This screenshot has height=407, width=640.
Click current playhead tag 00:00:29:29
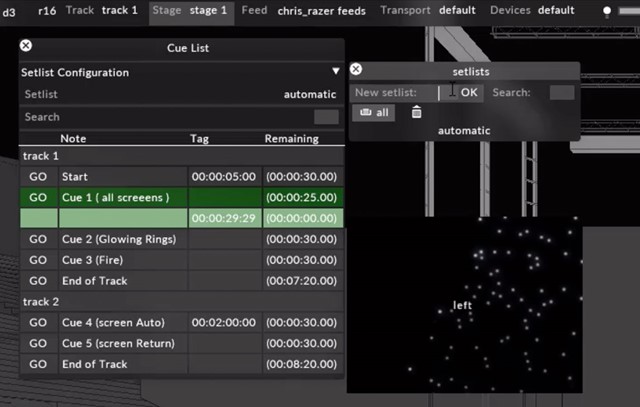[224, 218]
